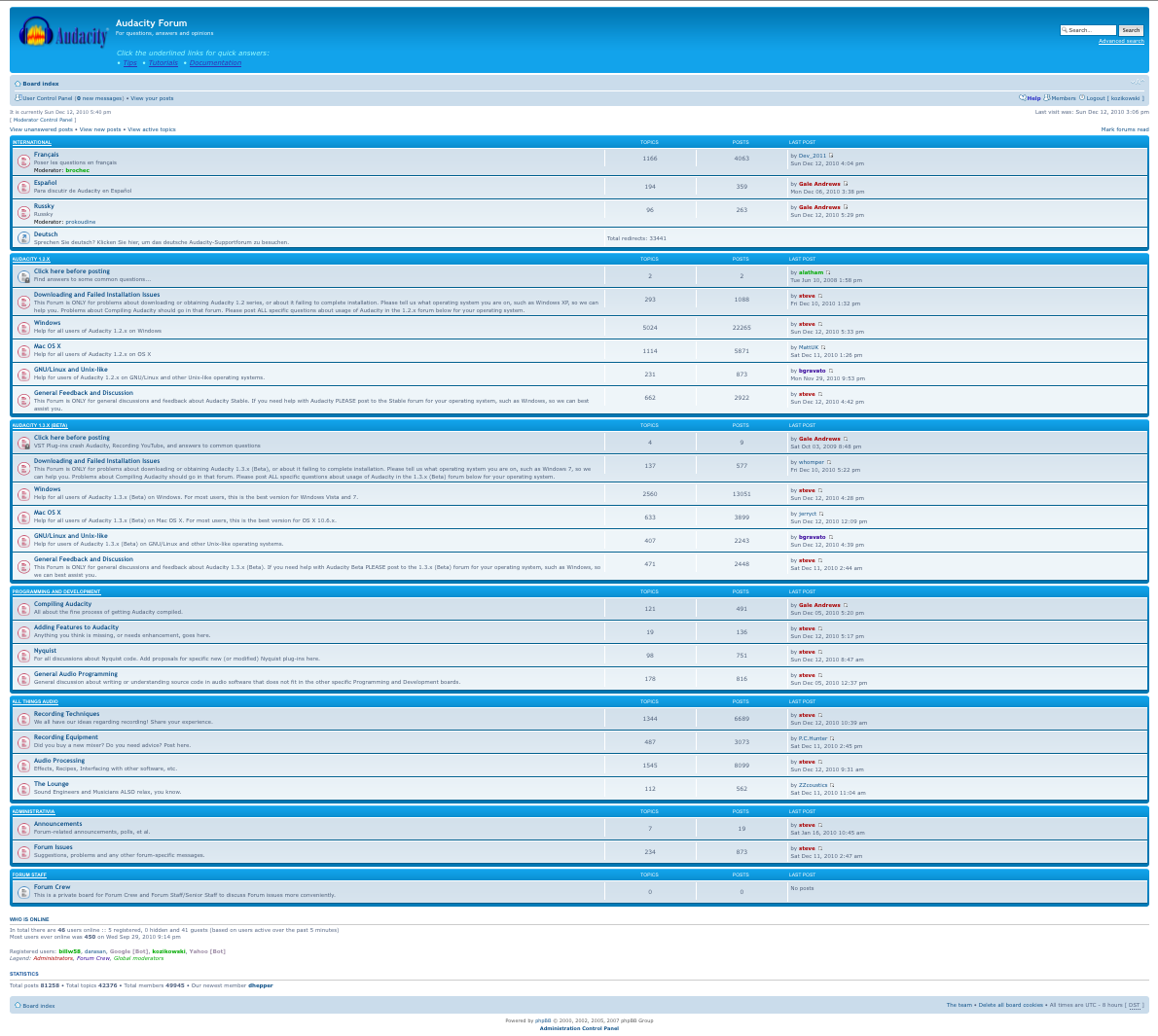Click the locked forum icon in Audacity 1.2.x
The image size is (1158, 1036).
tap(23, 276)
